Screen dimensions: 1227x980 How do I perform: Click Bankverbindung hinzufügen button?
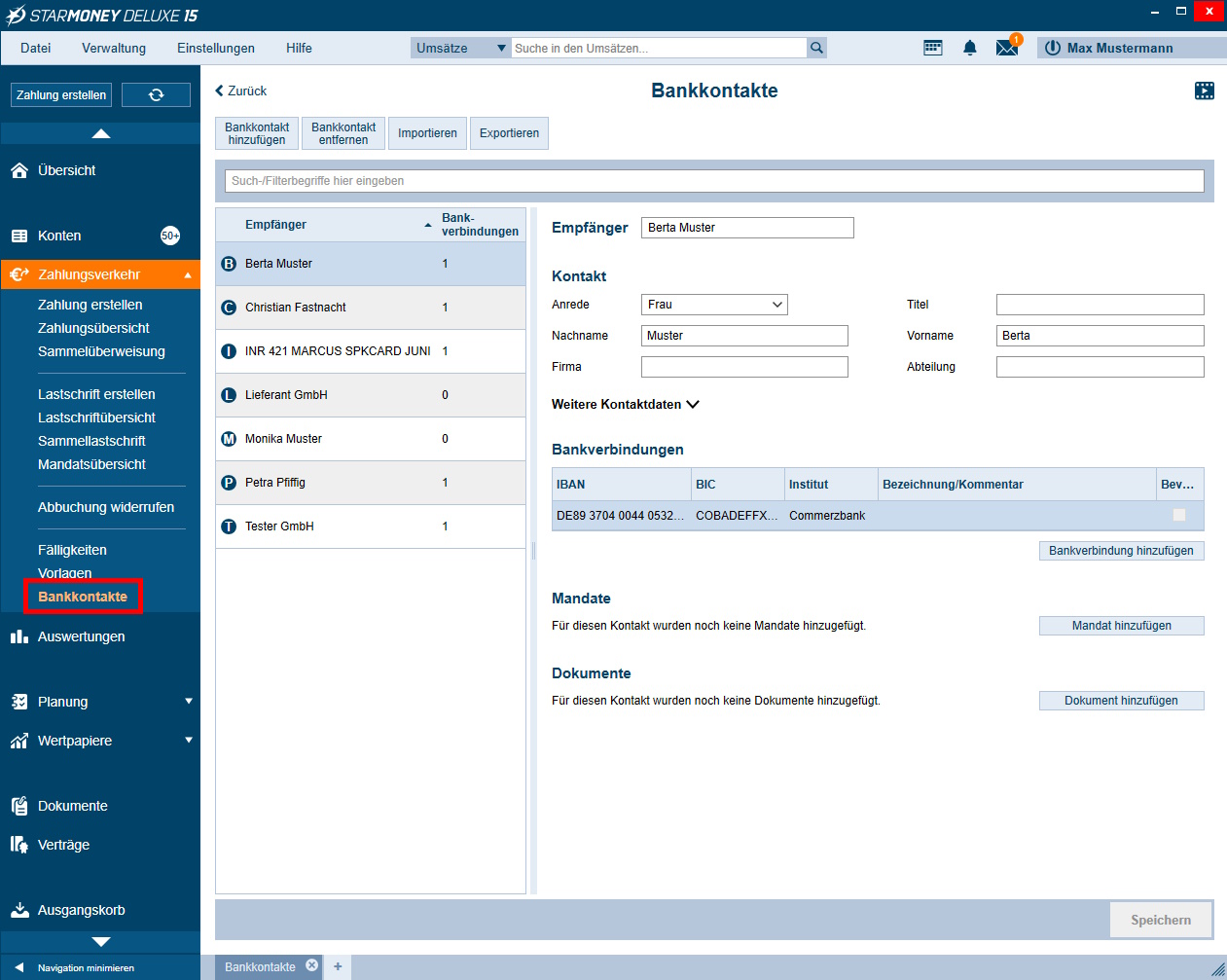[x=1121, y=551]
